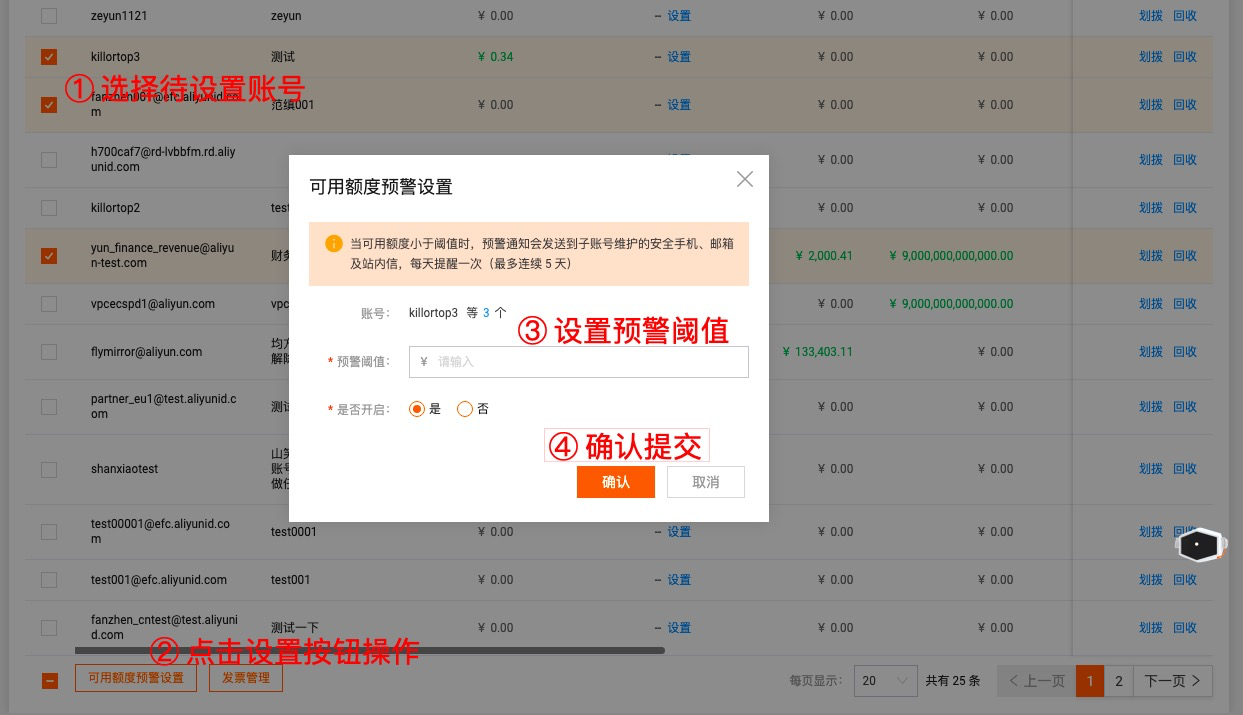Screen dimensions: 1243x715
Task: Click 设置 link in killortop3 row
Action: [679, 57]
